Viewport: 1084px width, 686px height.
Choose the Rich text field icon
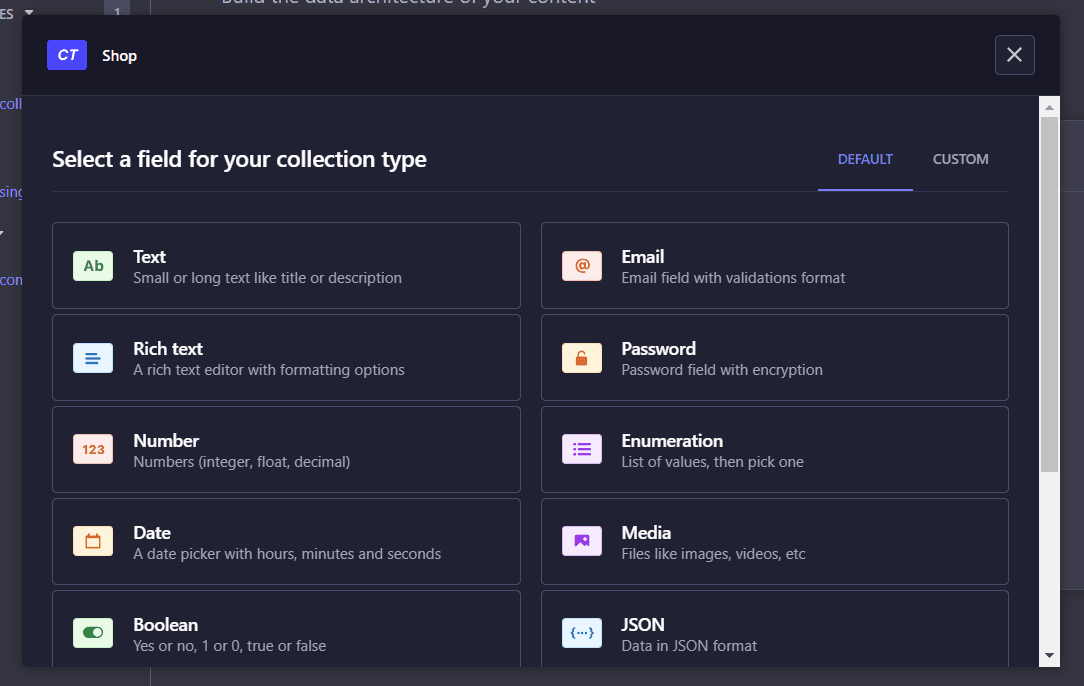click(93, 358)
